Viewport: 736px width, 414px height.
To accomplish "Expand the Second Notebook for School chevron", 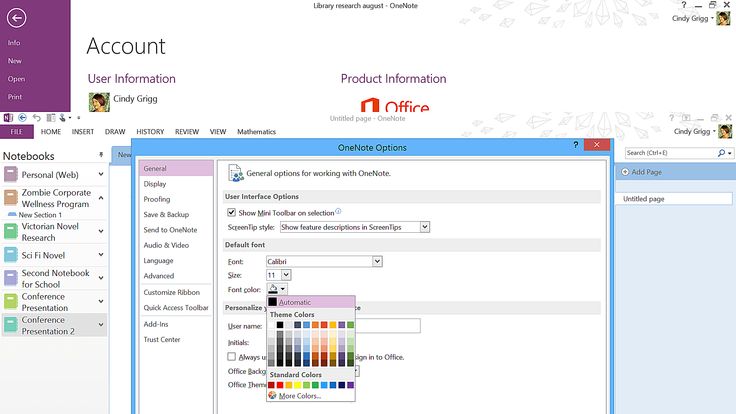I will tap(101, 278).
